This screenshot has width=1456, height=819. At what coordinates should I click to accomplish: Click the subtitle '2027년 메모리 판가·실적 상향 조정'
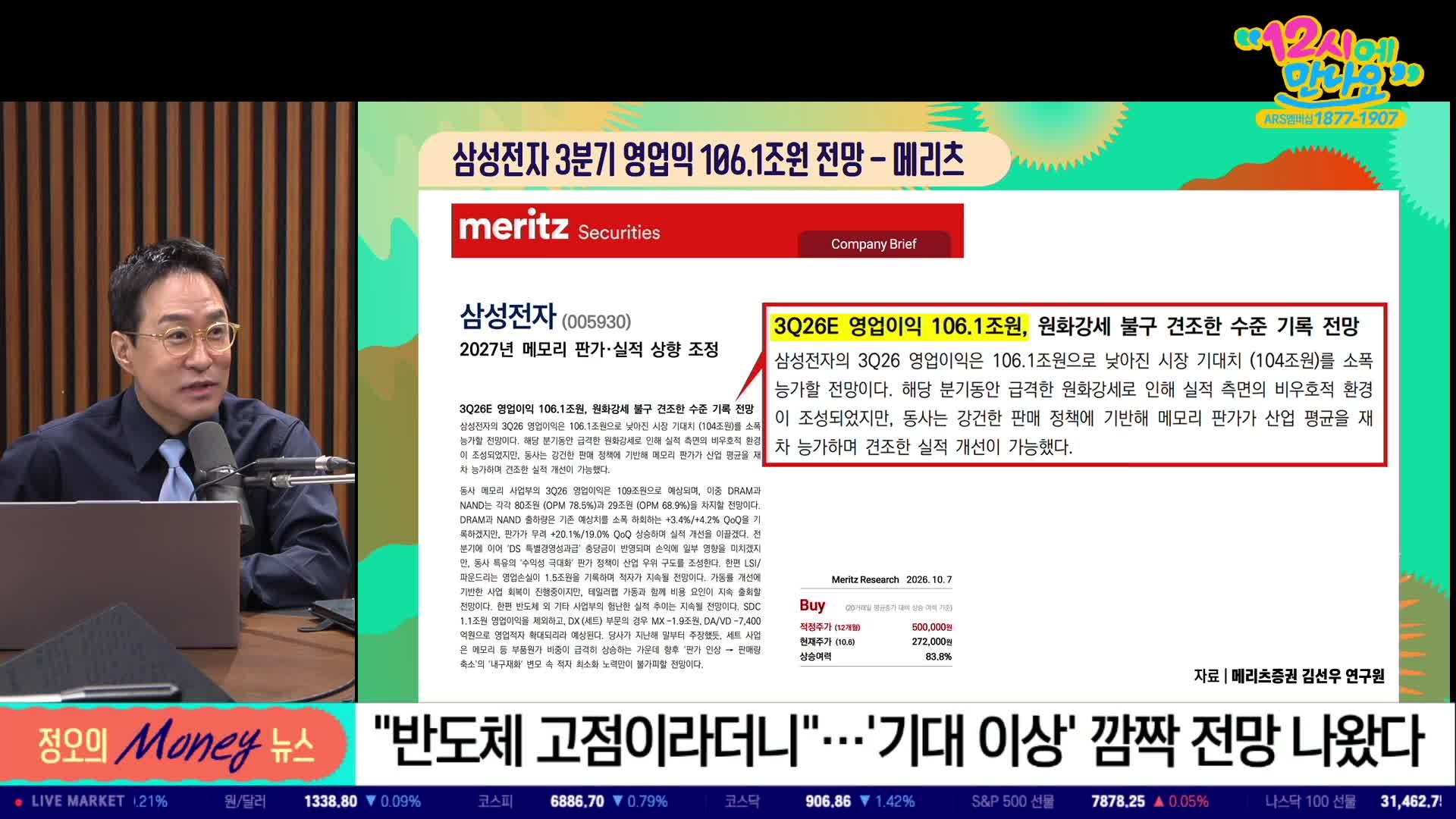coord(588,350)
